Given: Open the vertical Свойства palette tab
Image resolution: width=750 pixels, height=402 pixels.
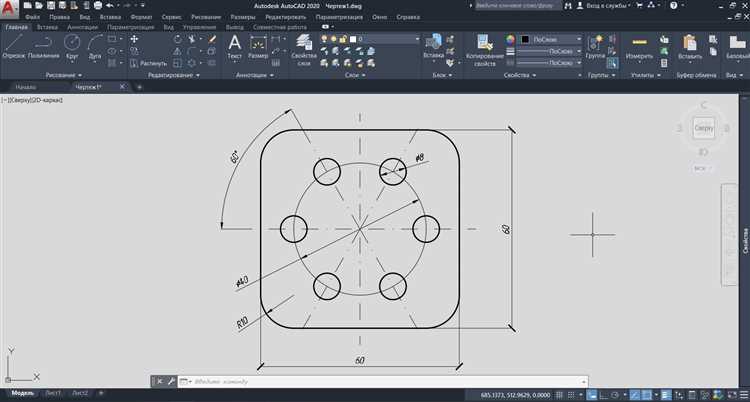Looking at the screenshot, I should [745, 240].
